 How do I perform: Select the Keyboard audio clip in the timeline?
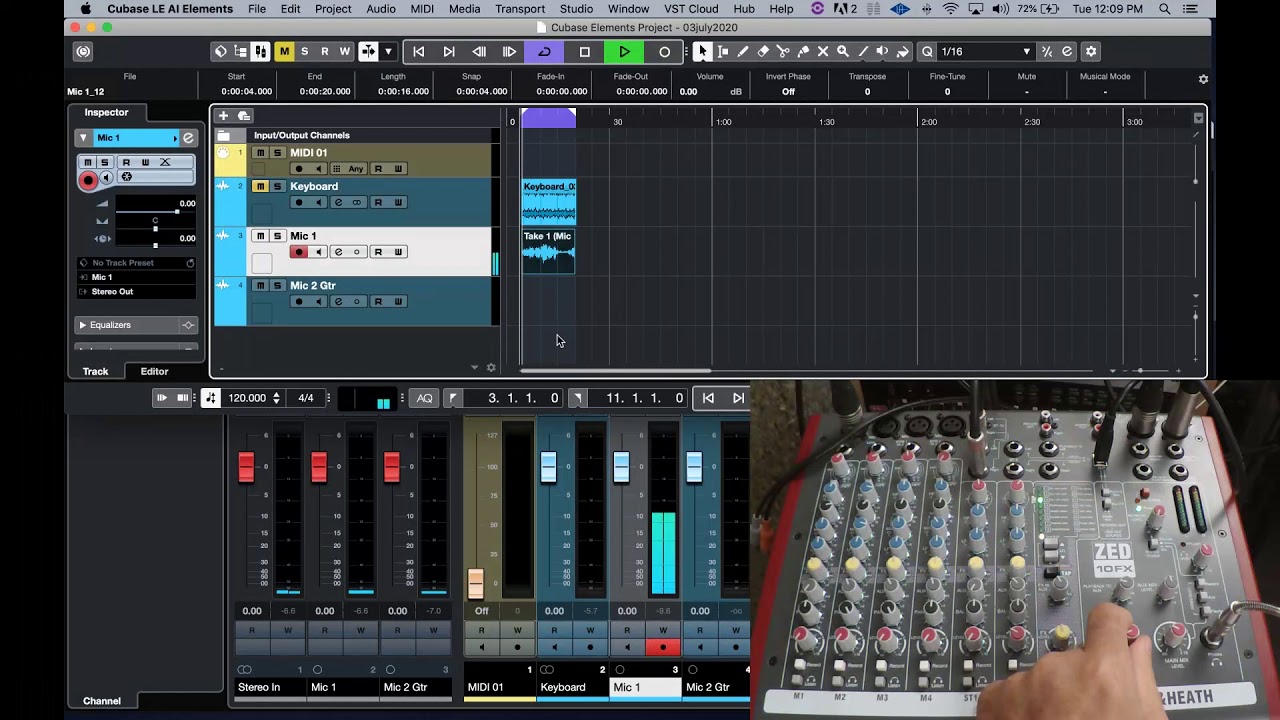(x=549, y=201)
